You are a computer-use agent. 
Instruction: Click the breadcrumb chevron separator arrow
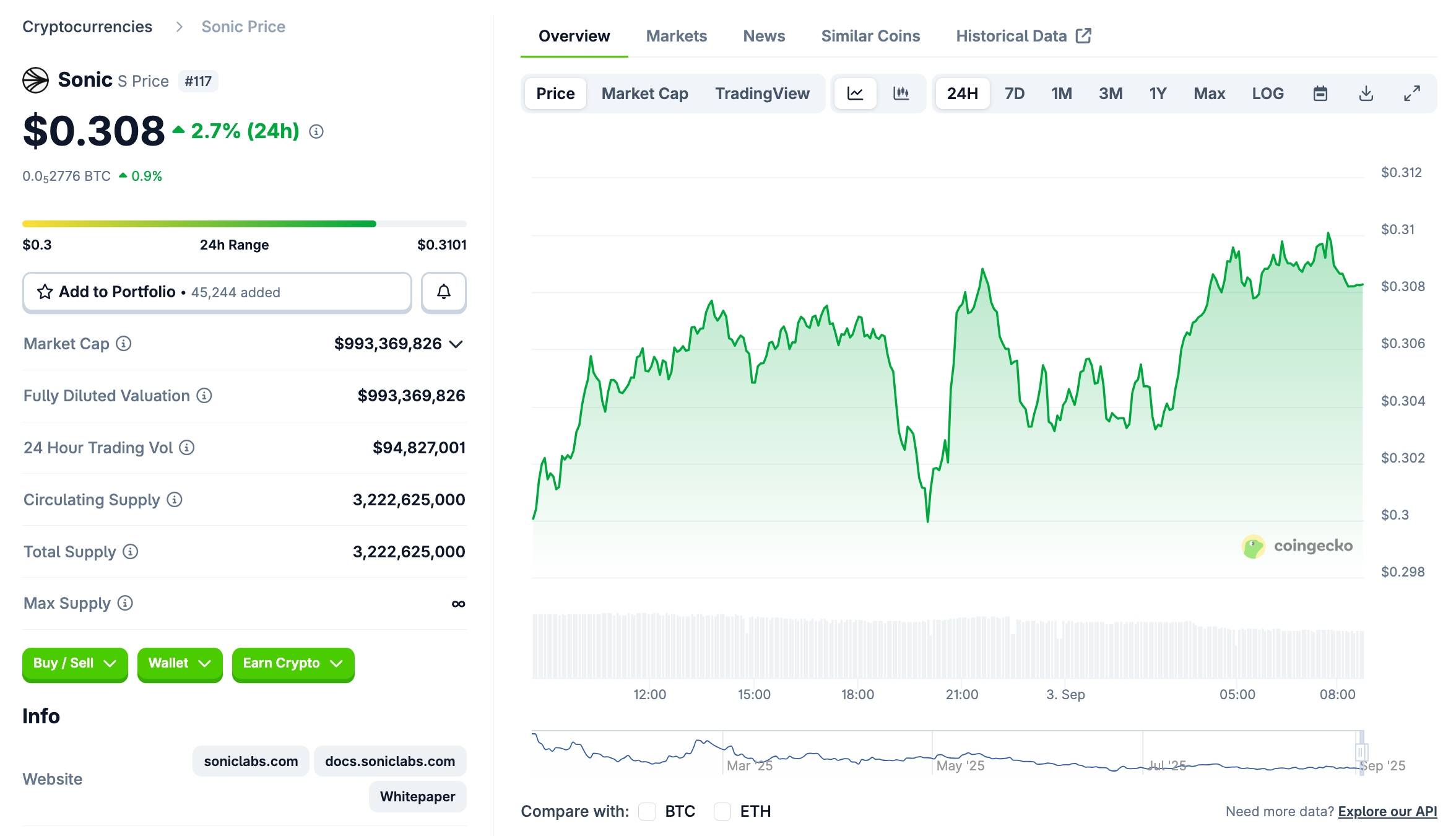point(179,27)
